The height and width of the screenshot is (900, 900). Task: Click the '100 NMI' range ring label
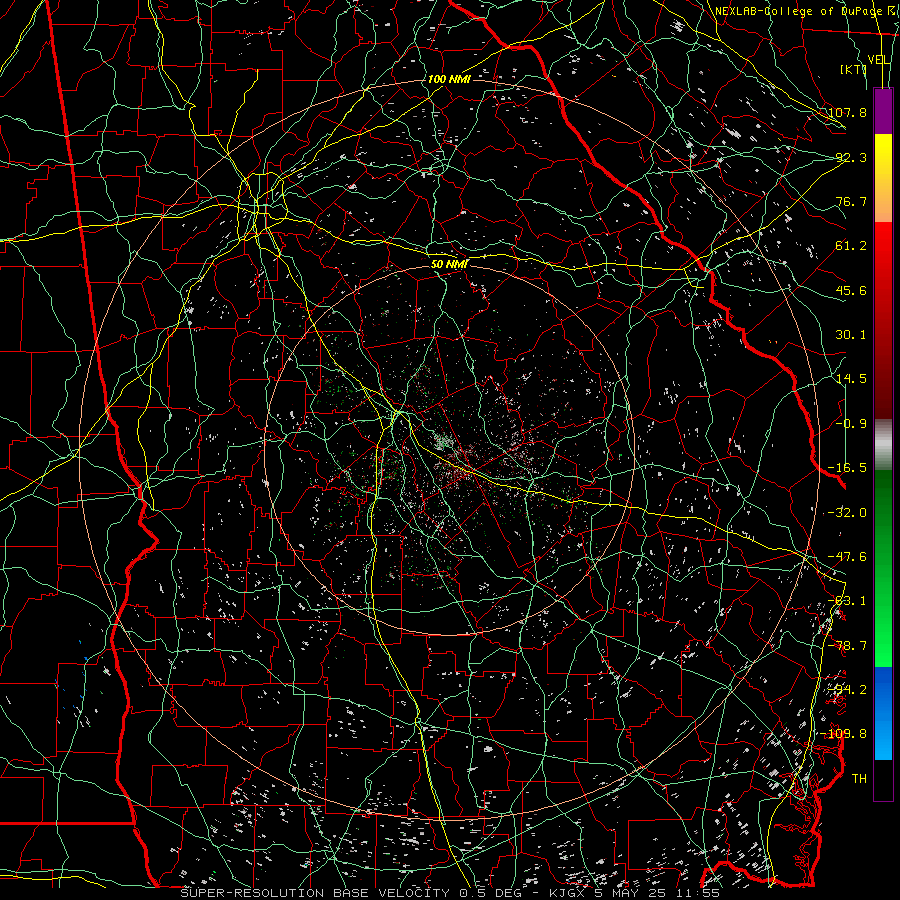coord(449,79)
